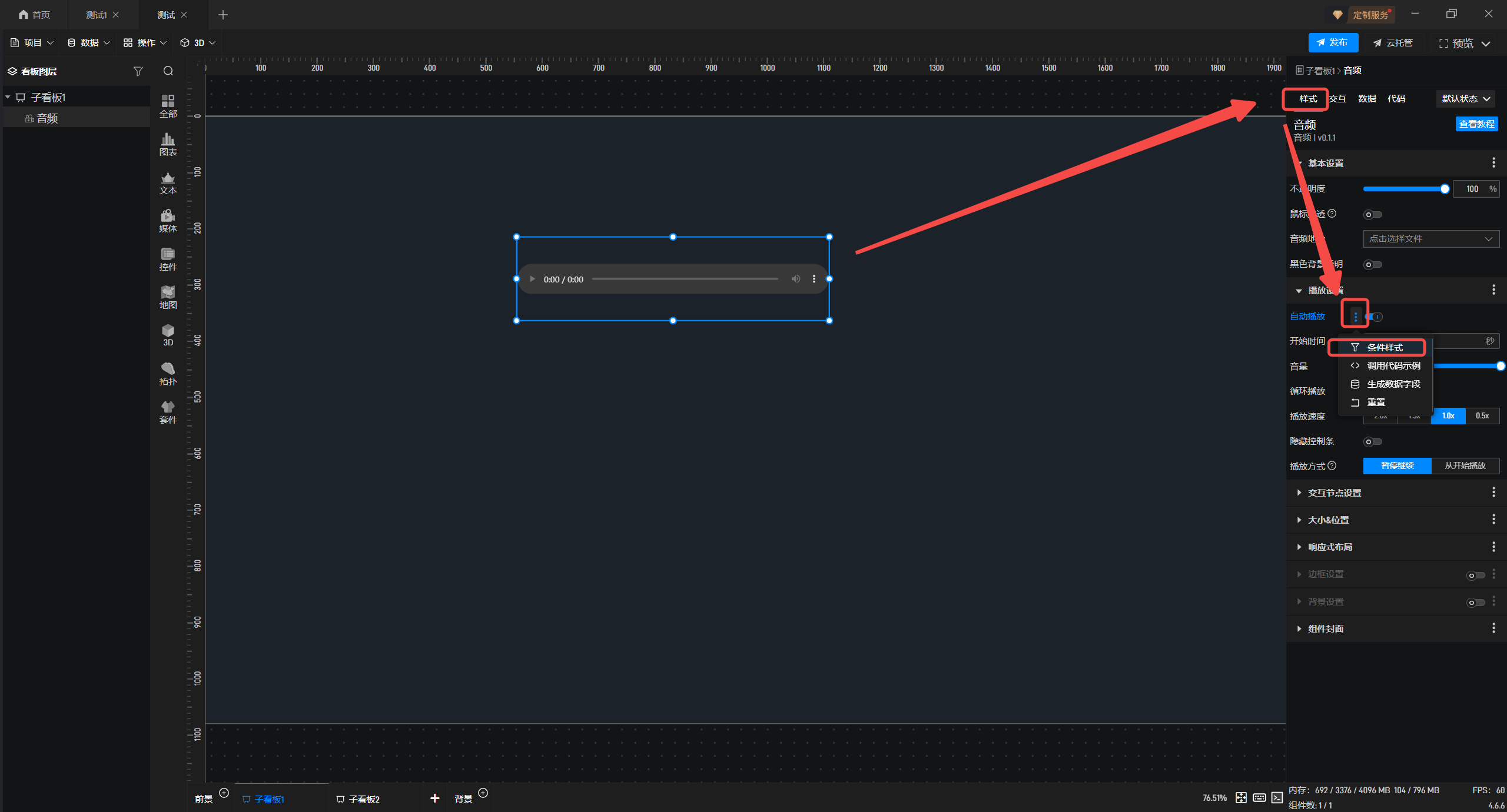Open the 图表 chart components category
1507x812 pixels.
[168, 144]
